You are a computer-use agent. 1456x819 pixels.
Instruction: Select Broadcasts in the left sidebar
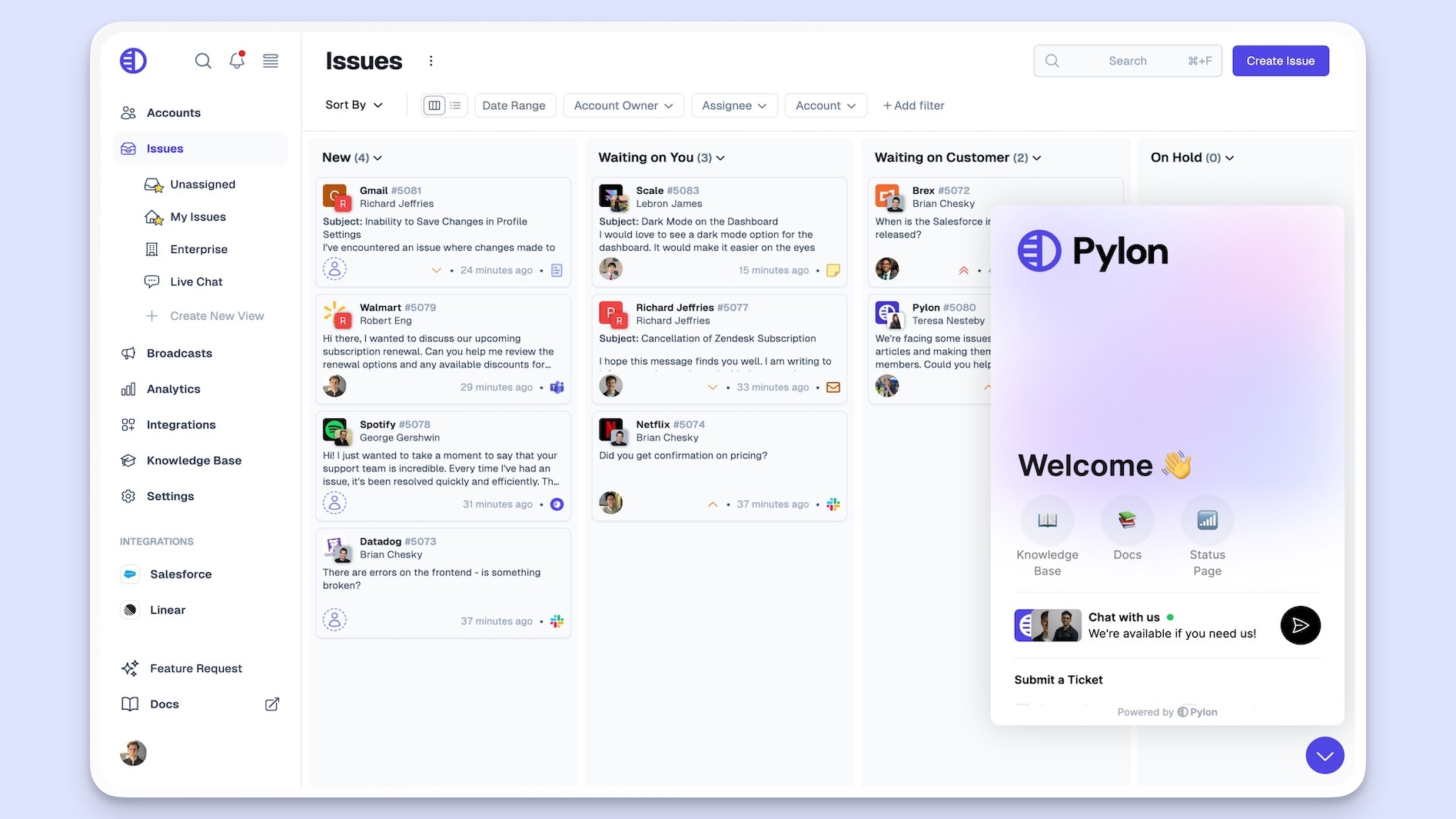click(x=180, y=353)
